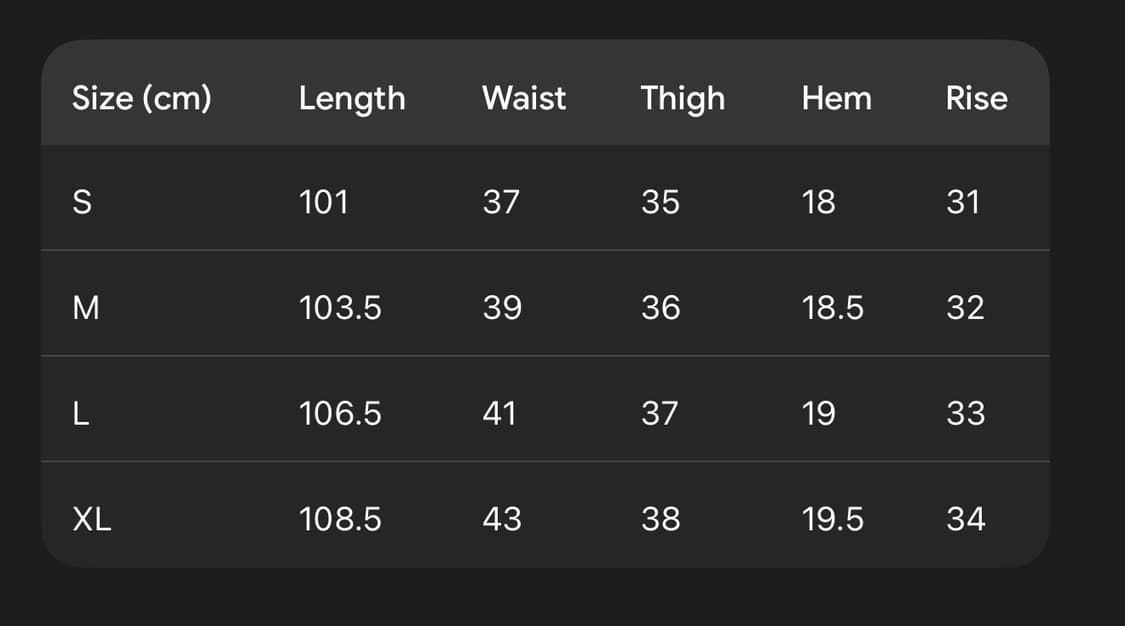
Task: Click the Size (cm) column header
Action: pyautogui.click(x=141, y=98)
